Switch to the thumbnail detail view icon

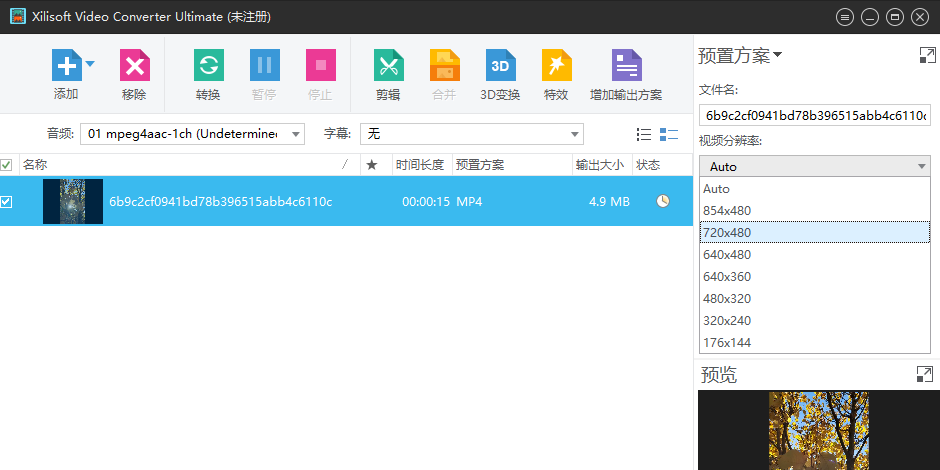(669, 134)
